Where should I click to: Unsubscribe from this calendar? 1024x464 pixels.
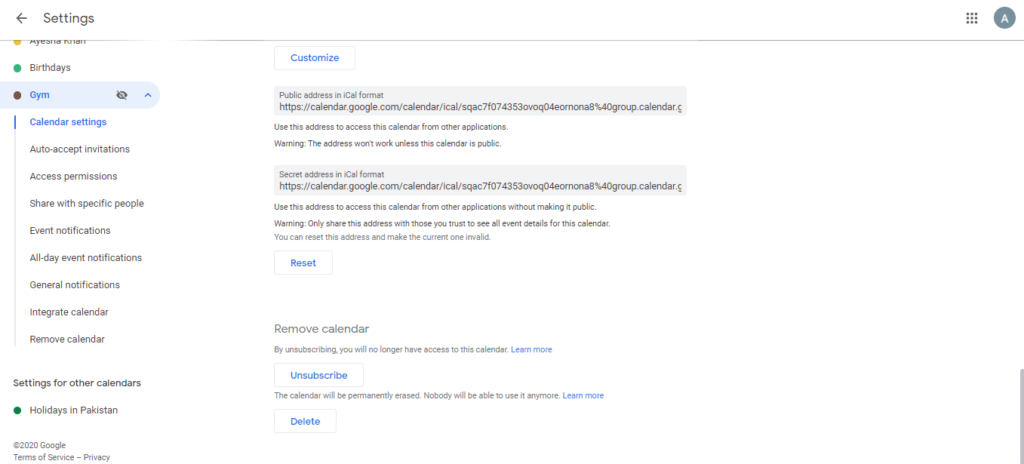pos(319,375)
